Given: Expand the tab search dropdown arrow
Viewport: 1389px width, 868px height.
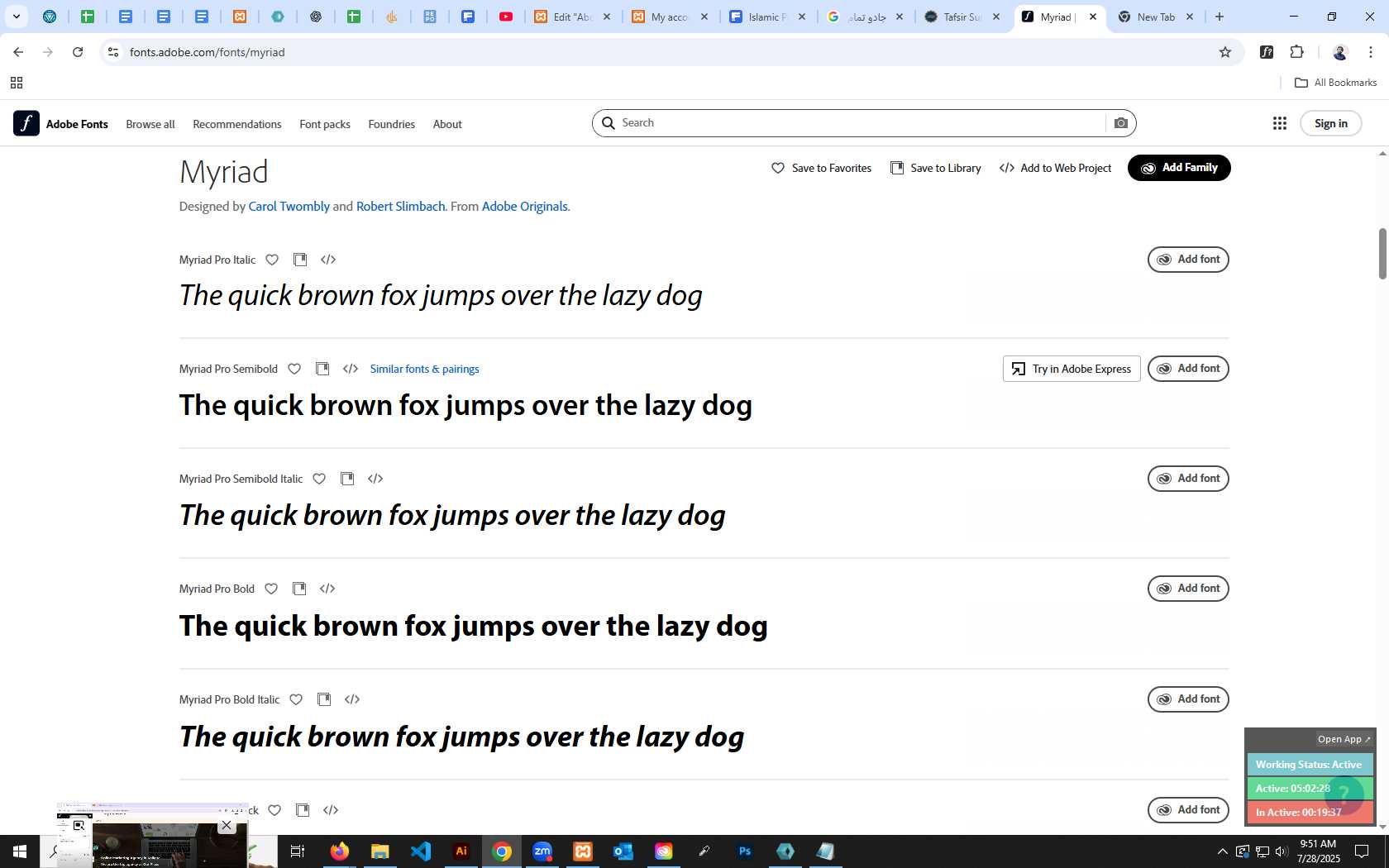Looking at the screenshot, I should tap(16, 17).
